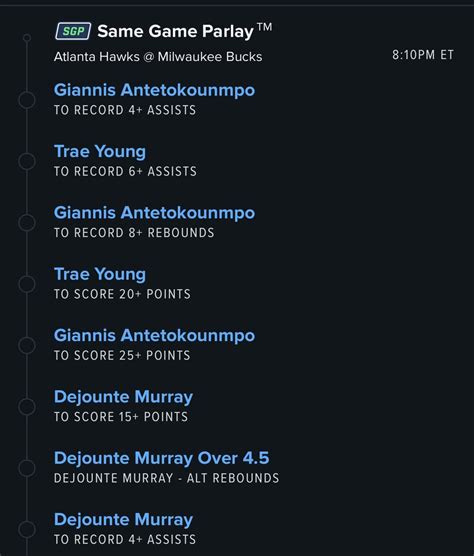Select circle marker beside Trae Young 6+ assists
This screenshot has height=556, width=474.
pyautogui.click(x=27, y=161)
